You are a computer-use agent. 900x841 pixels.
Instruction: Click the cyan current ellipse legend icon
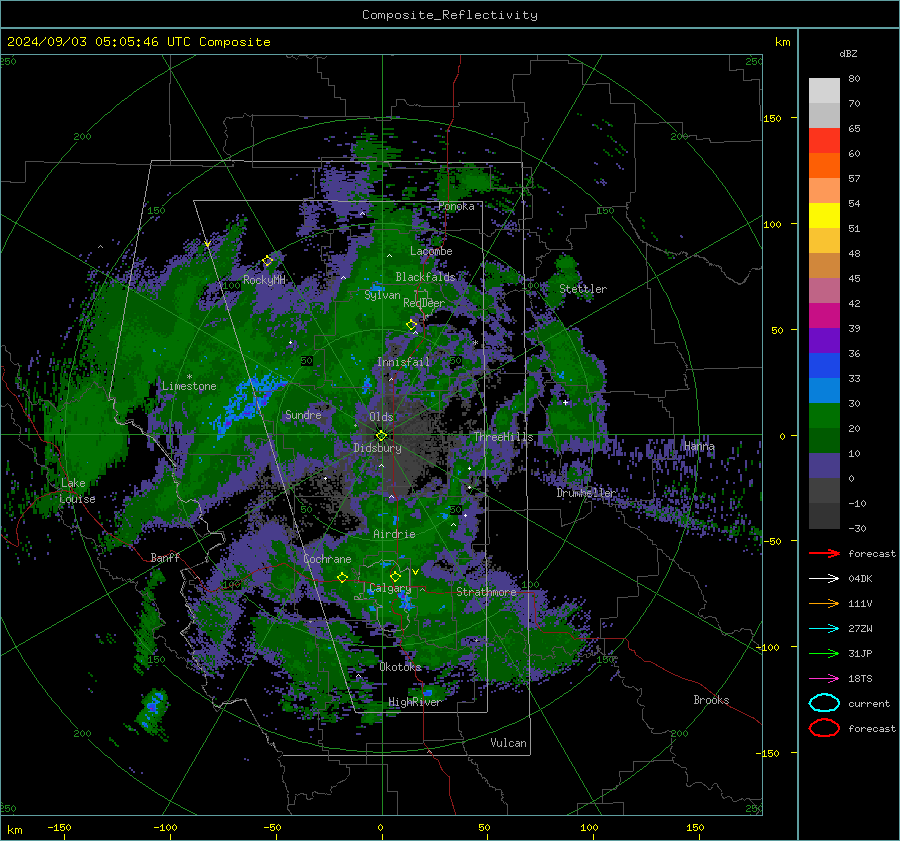824,703
